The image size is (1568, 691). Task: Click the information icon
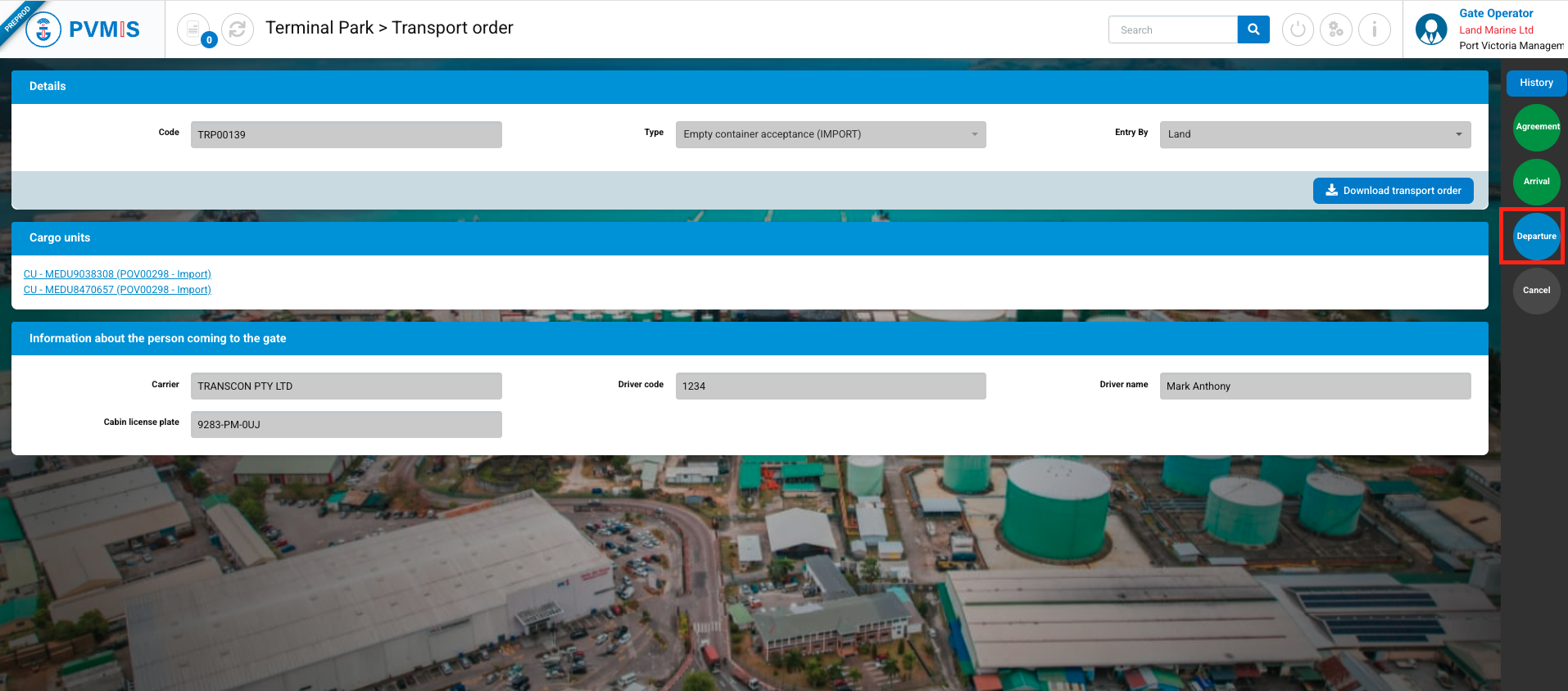coord(1375,30)
